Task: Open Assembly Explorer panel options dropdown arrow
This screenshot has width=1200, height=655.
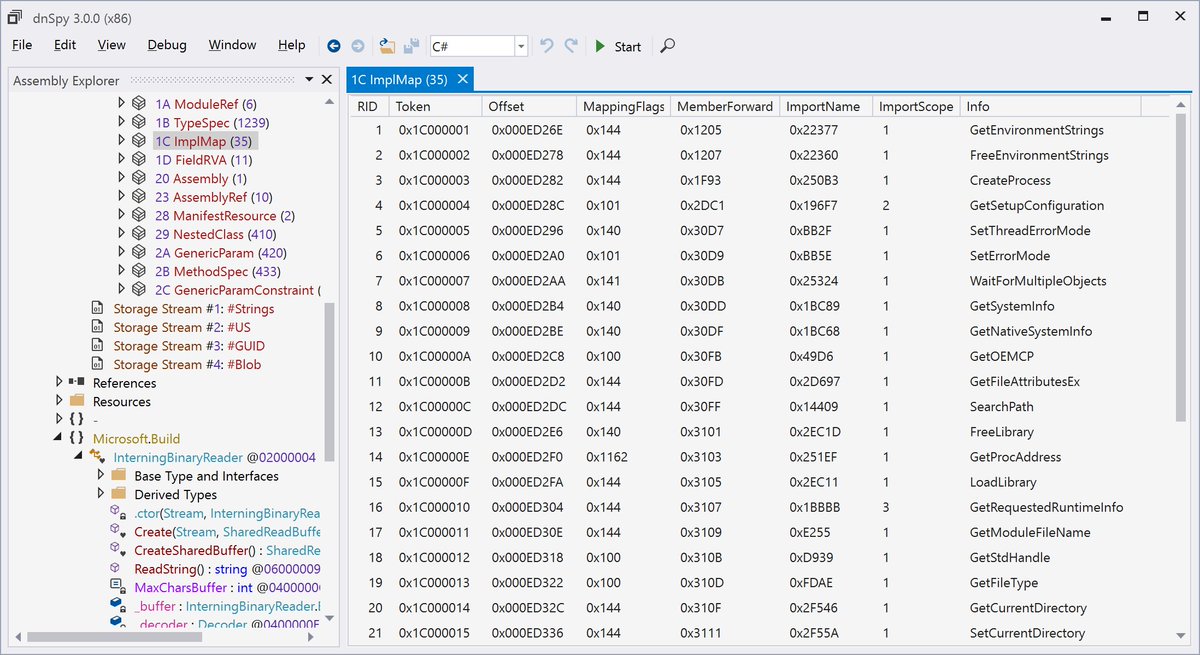Action: click(310, 80)
